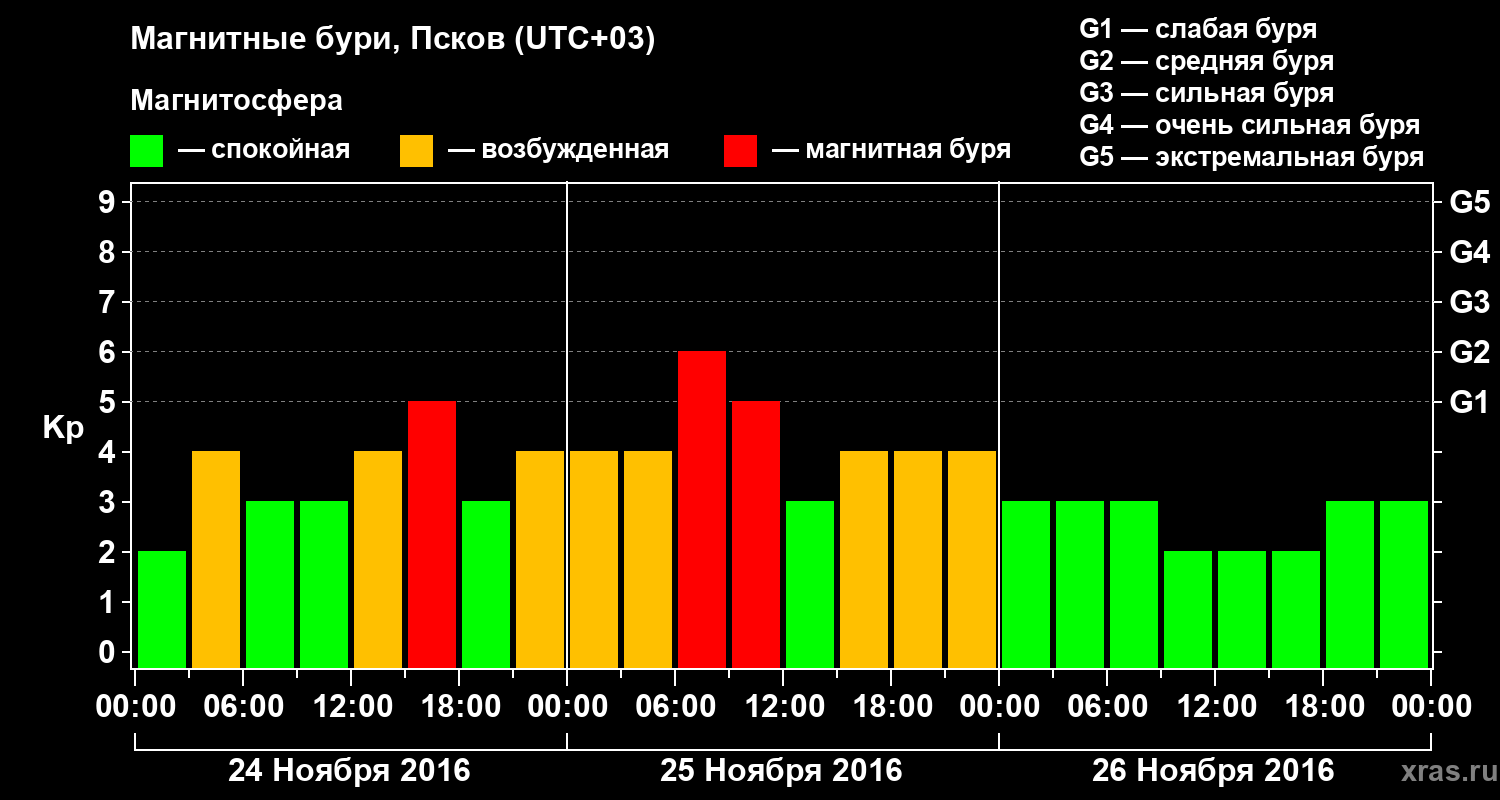The image size is (1500, 800).
Task: Click the Kp axis label
Action: 63,429
